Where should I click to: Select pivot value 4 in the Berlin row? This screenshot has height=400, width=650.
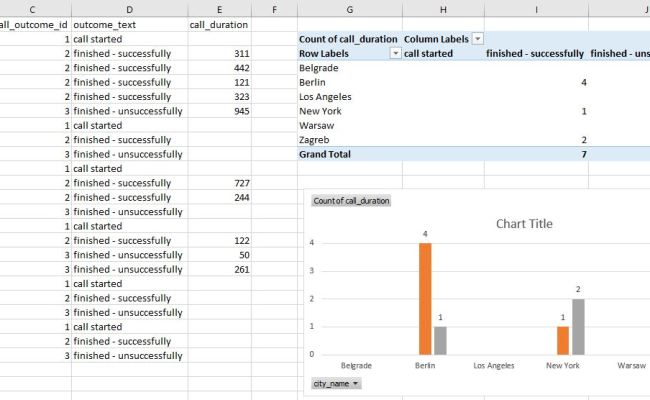point(536,82)
